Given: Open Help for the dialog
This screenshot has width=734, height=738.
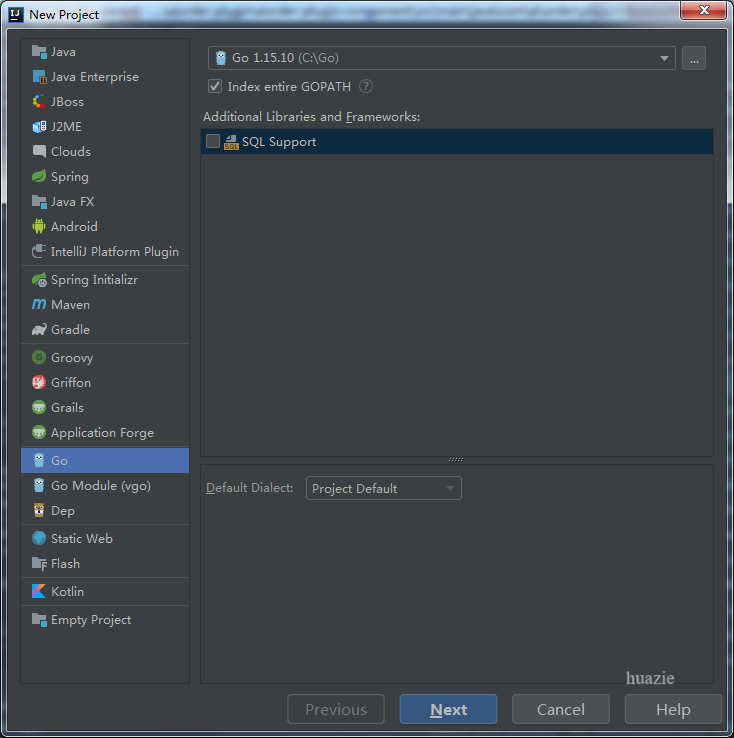Looking at the screenshot, I should [x=673, y=709].
